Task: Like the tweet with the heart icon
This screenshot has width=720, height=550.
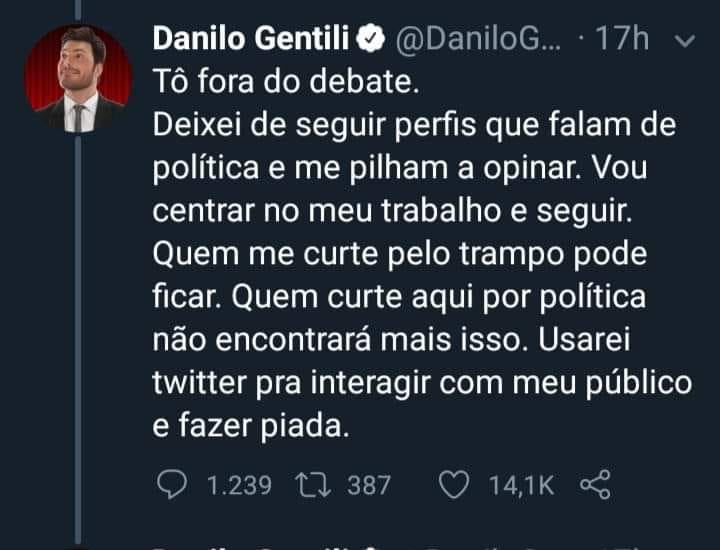Action: click(454, 485)
